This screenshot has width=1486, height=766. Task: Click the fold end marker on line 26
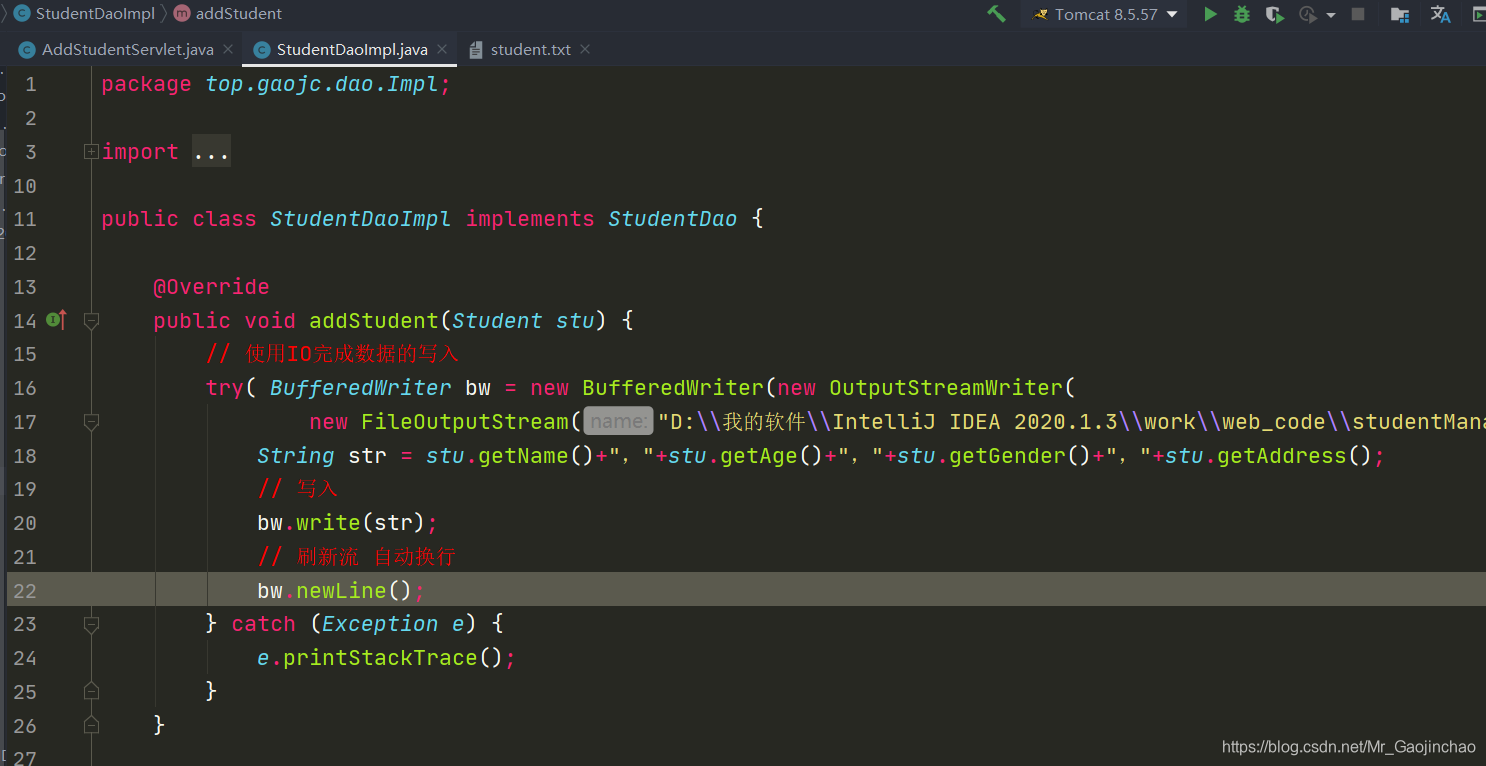tap(91, 725)
